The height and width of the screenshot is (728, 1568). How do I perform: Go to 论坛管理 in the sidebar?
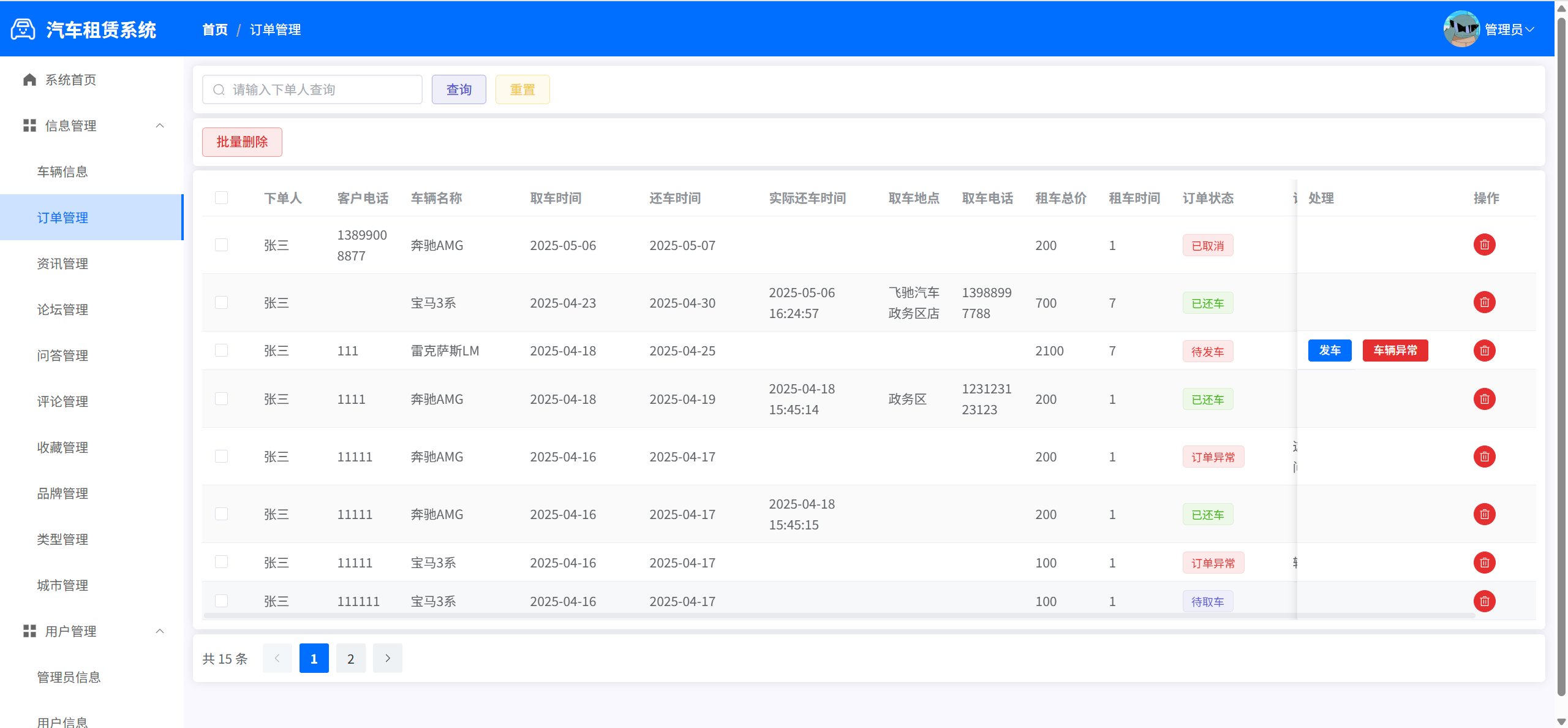point(62,309)
